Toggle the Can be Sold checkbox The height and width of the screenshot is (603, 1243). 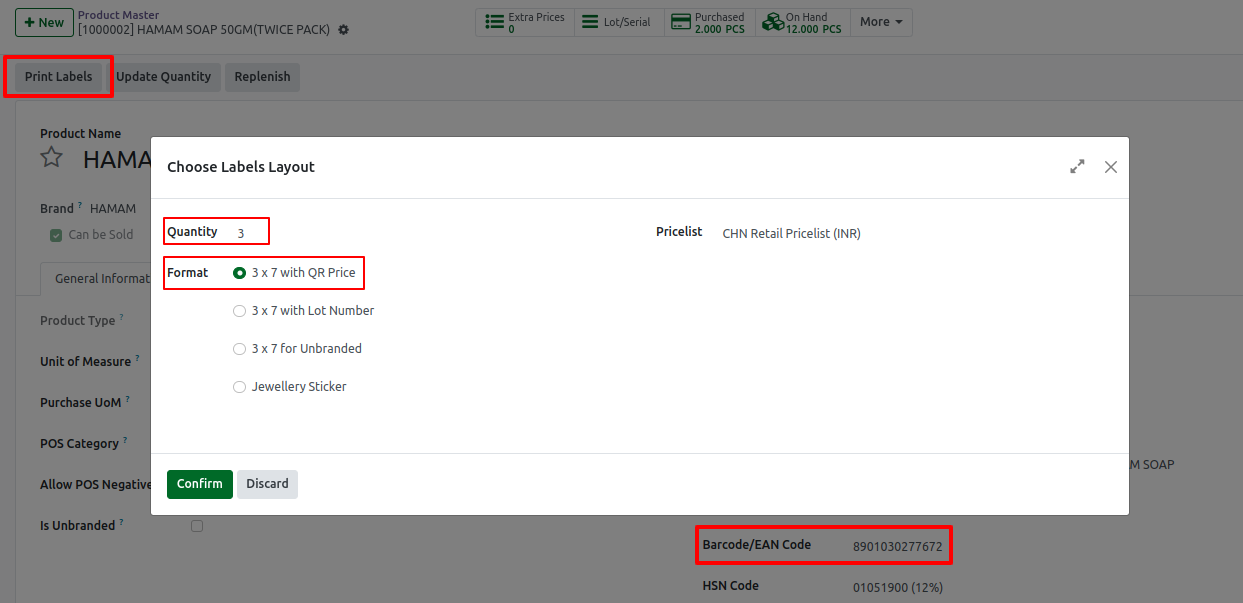click(x=56, y=235)
